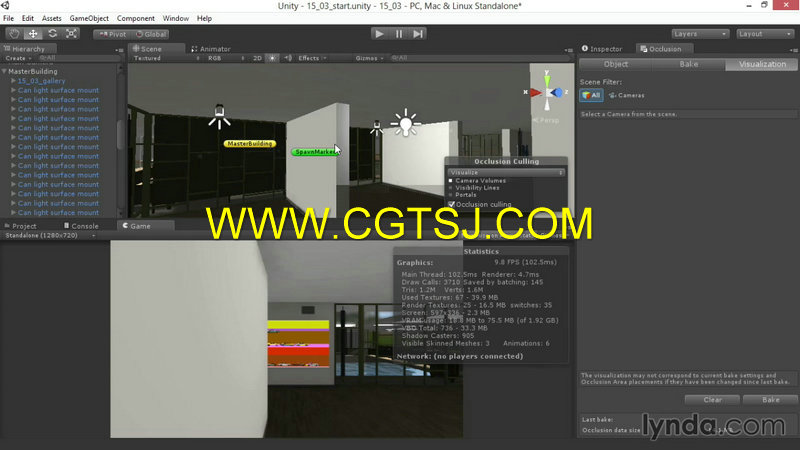Select the Cameras scene filter
Viewport: 800px width, 450px height.
627,95
